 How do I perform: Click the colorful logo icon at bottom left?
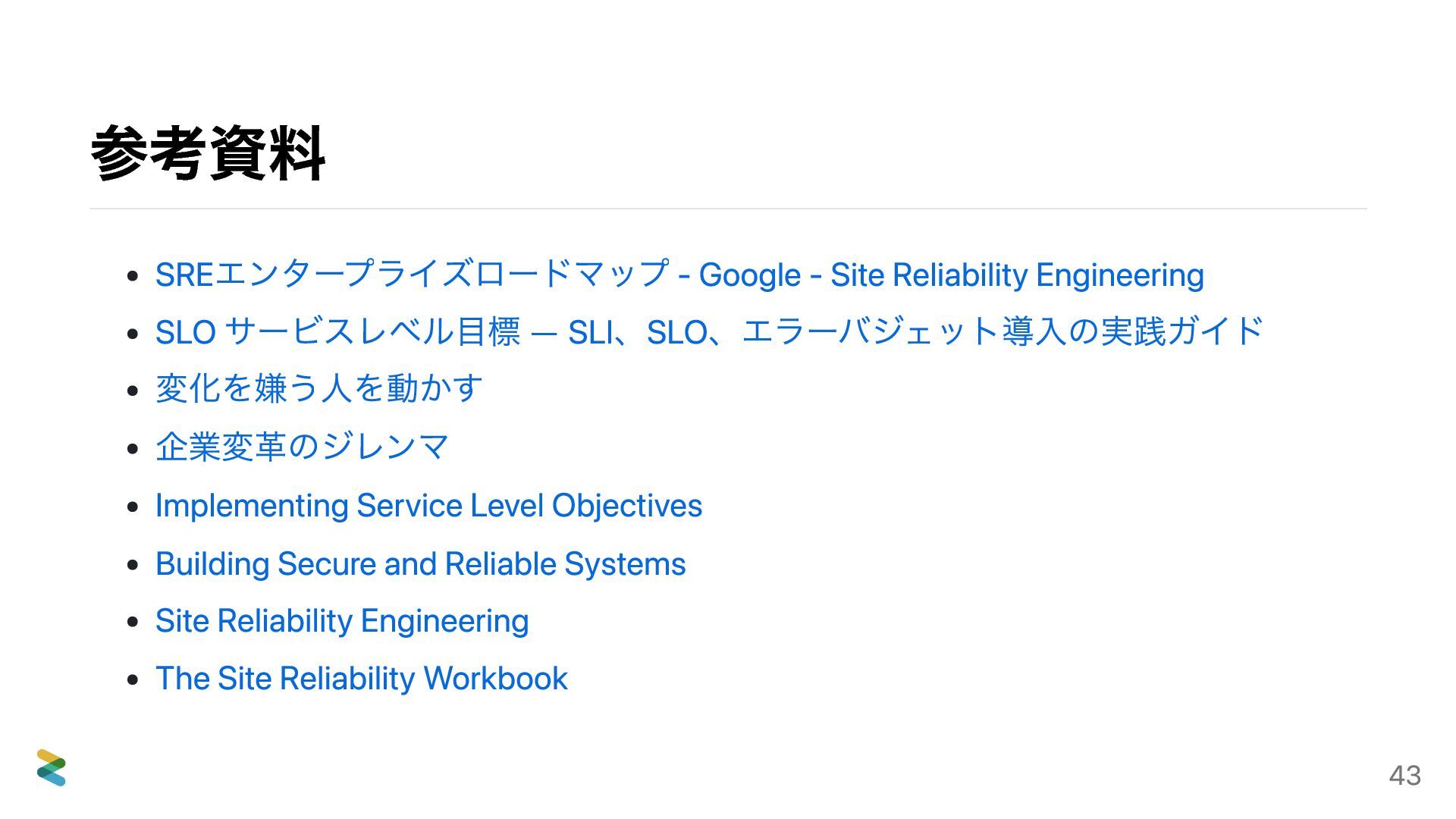51,767
